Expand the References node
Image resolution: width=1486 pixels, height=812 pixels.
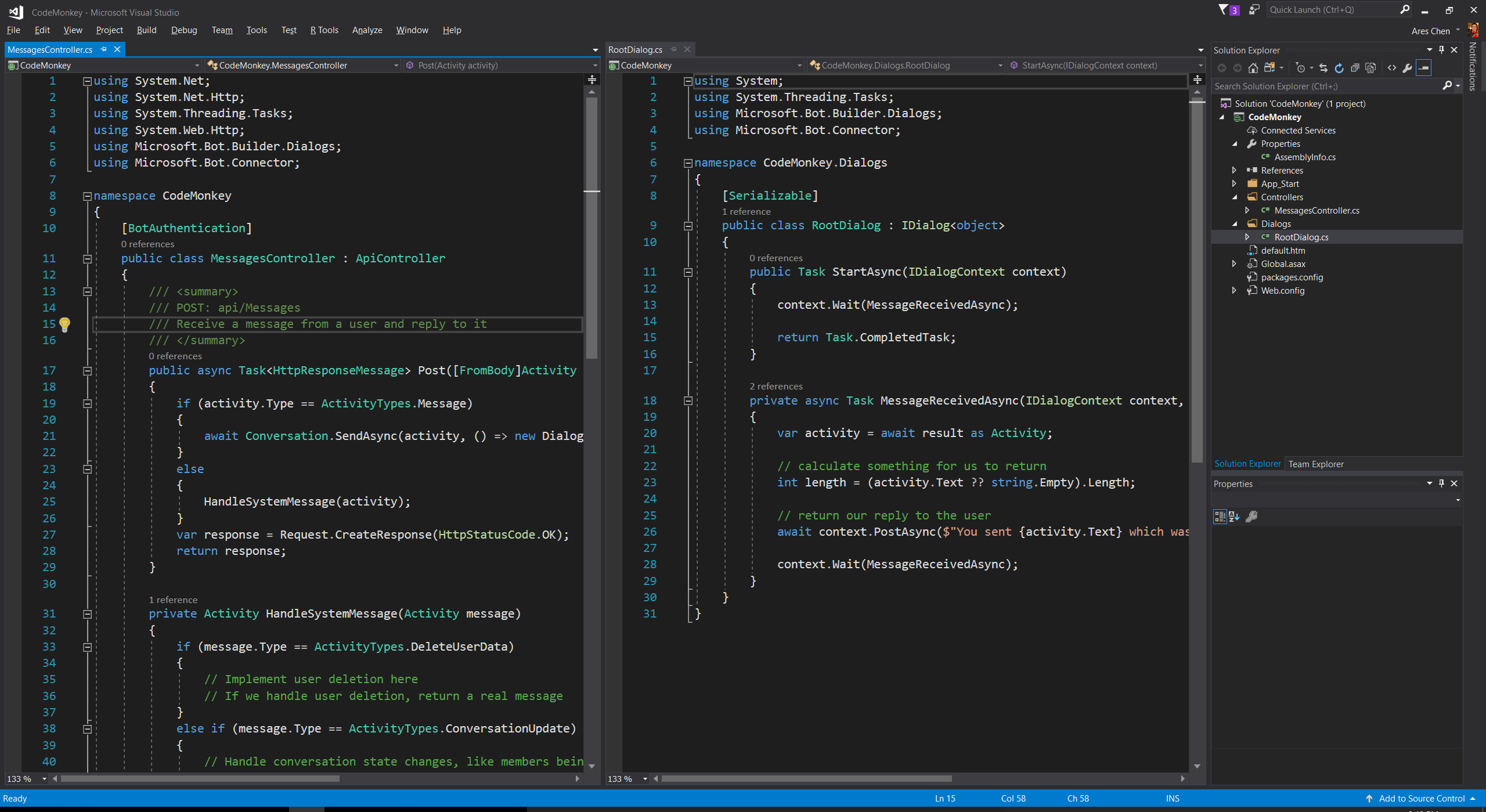1235,170
